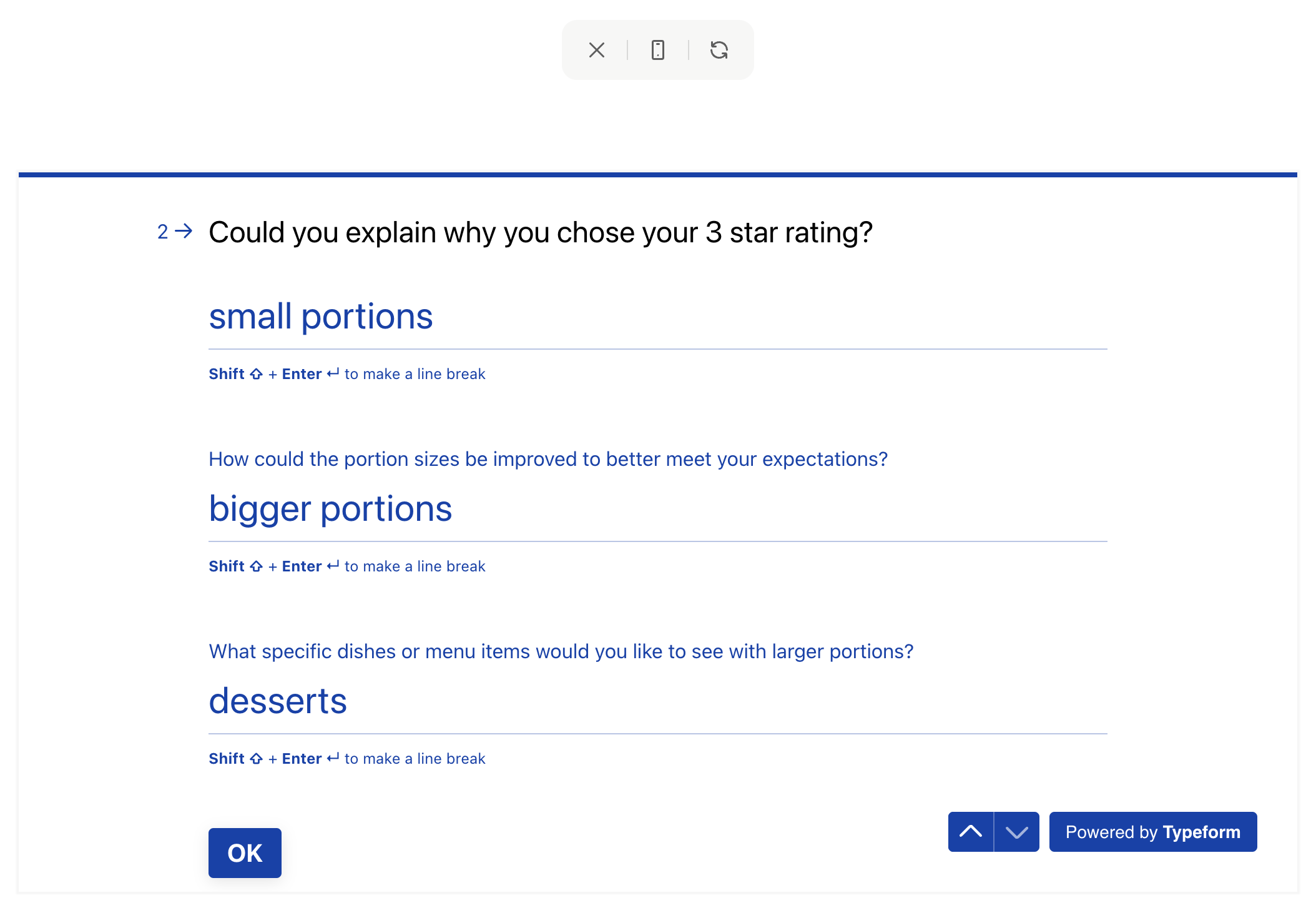
Task: Click the portion sizes improvement question text
Action: click(548, 460)
